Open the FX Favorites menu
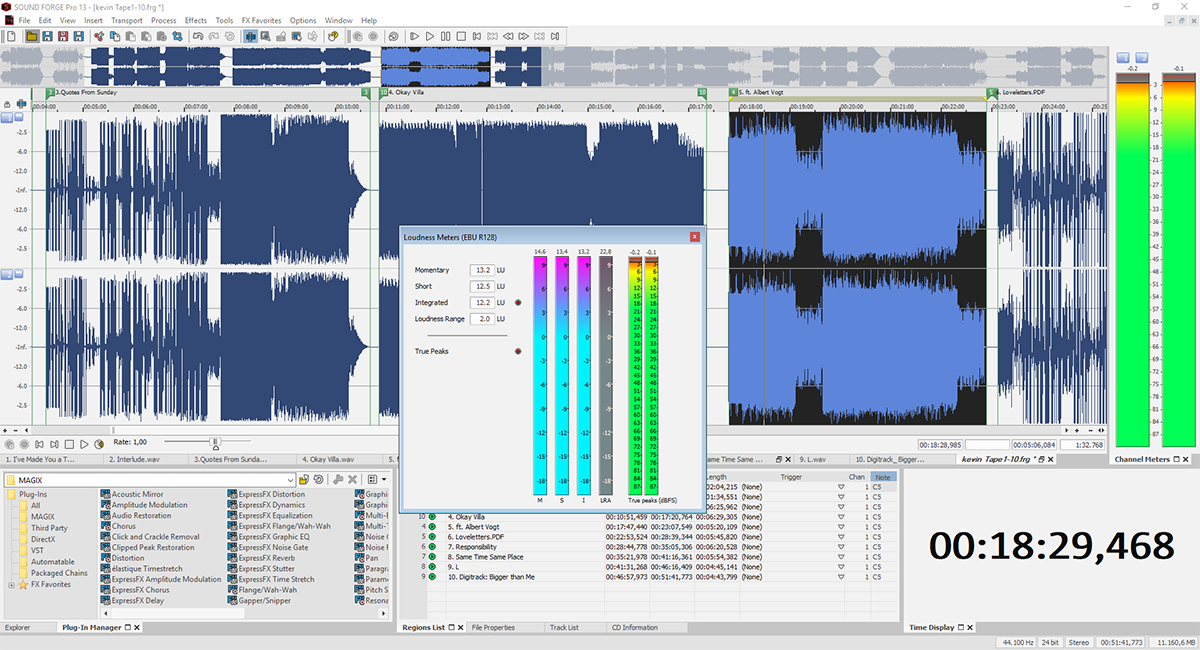Viewport: 1200px width, 650px height. click(261, 20)
